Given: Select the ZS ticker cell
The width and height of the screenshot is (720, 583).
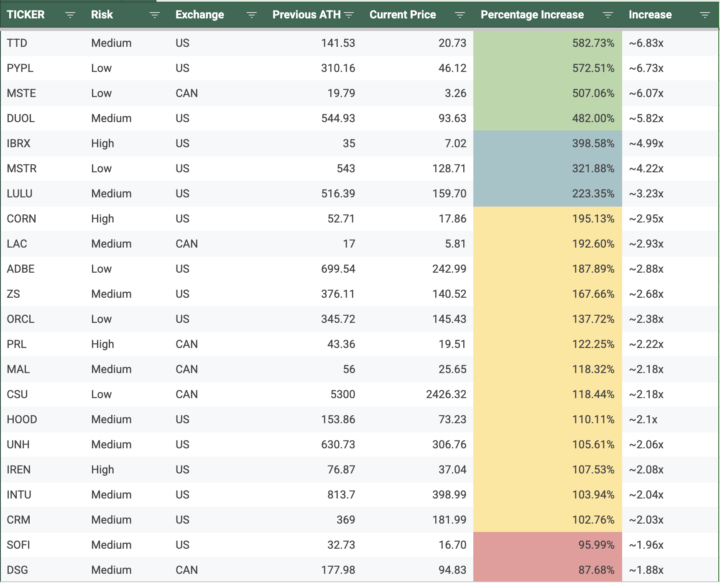Looking at the screenshot, I should point(43,294).
